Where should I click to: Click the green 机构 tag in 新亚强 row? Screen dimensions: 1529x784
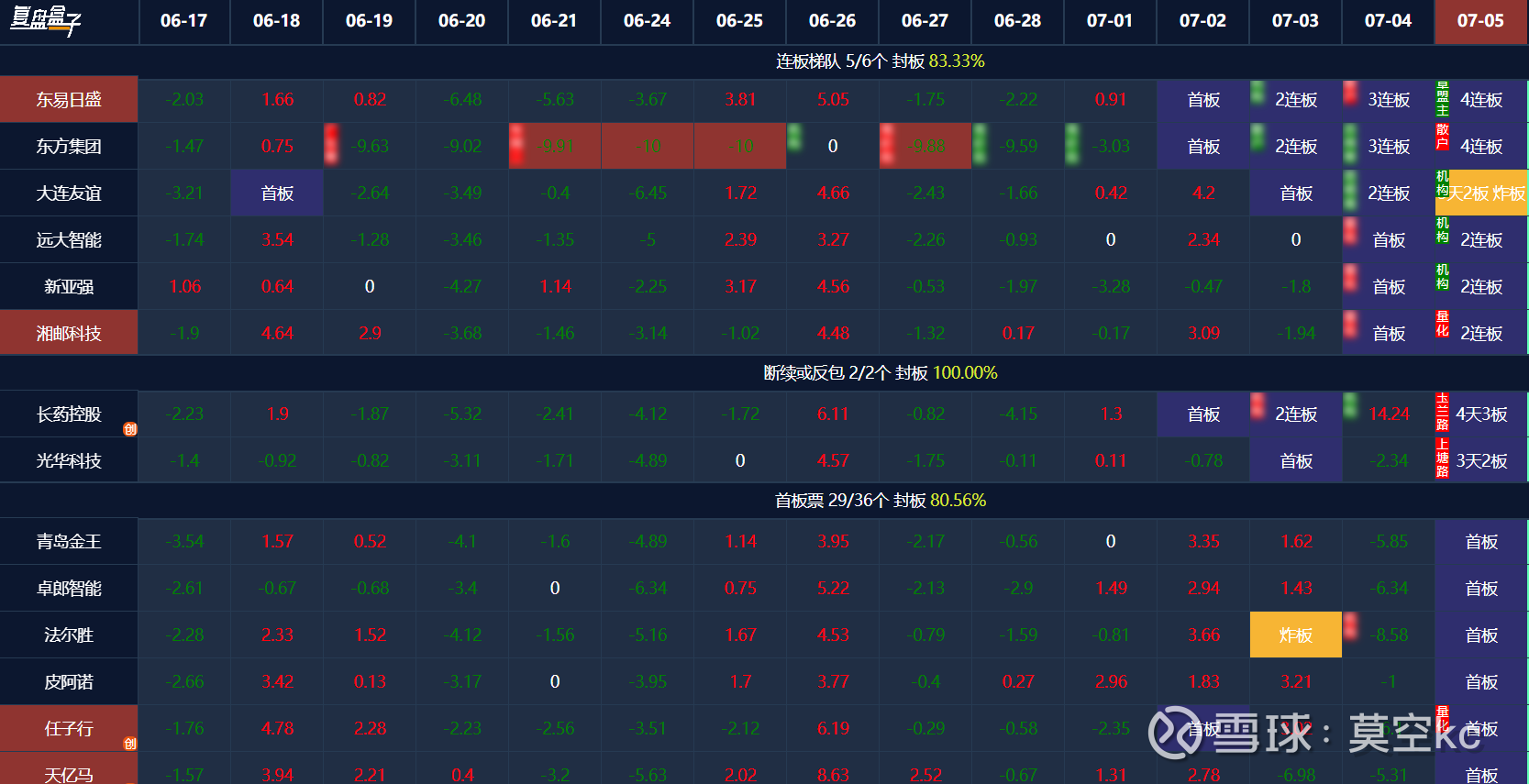pyautogui.click(x=1442, y=277)
